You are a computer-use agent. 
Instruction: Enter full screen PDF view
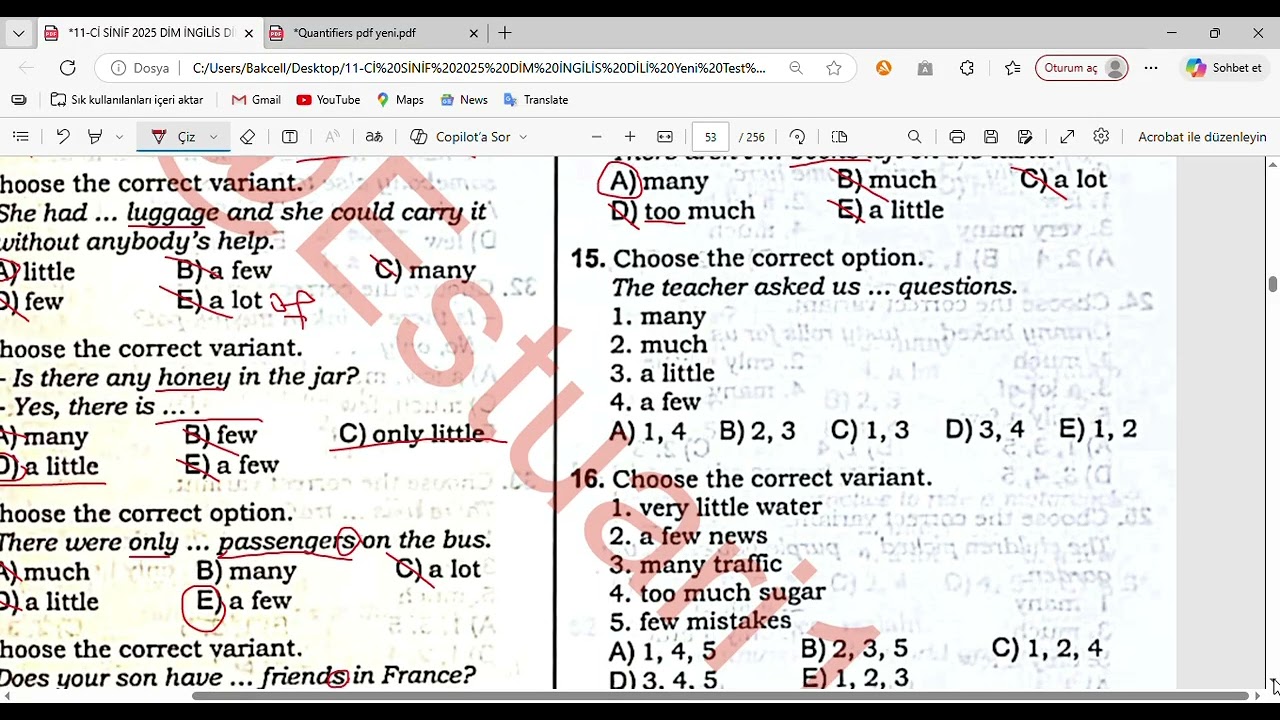1067,137
